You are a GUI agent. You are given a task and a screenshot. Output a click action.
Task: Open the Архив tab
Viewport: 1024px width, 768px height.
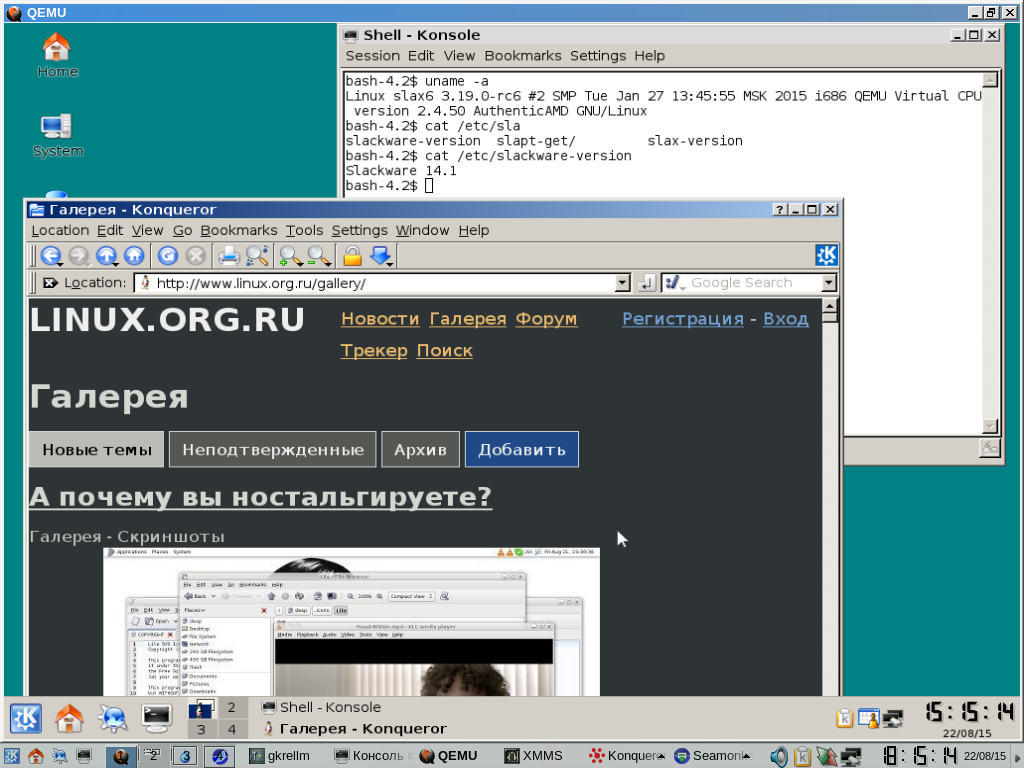[421, 449]
